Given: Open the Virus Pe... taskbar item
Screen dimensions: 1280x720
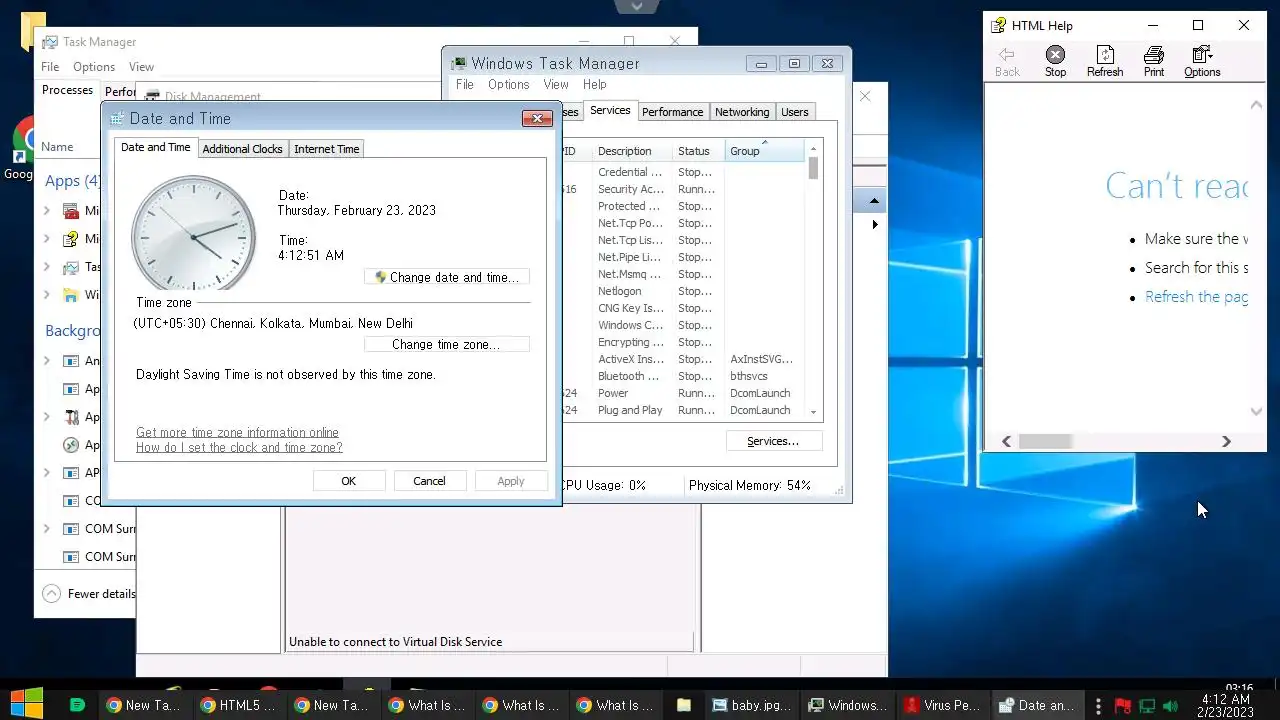Looking at the screenshot, I should [x=942, y=705].
